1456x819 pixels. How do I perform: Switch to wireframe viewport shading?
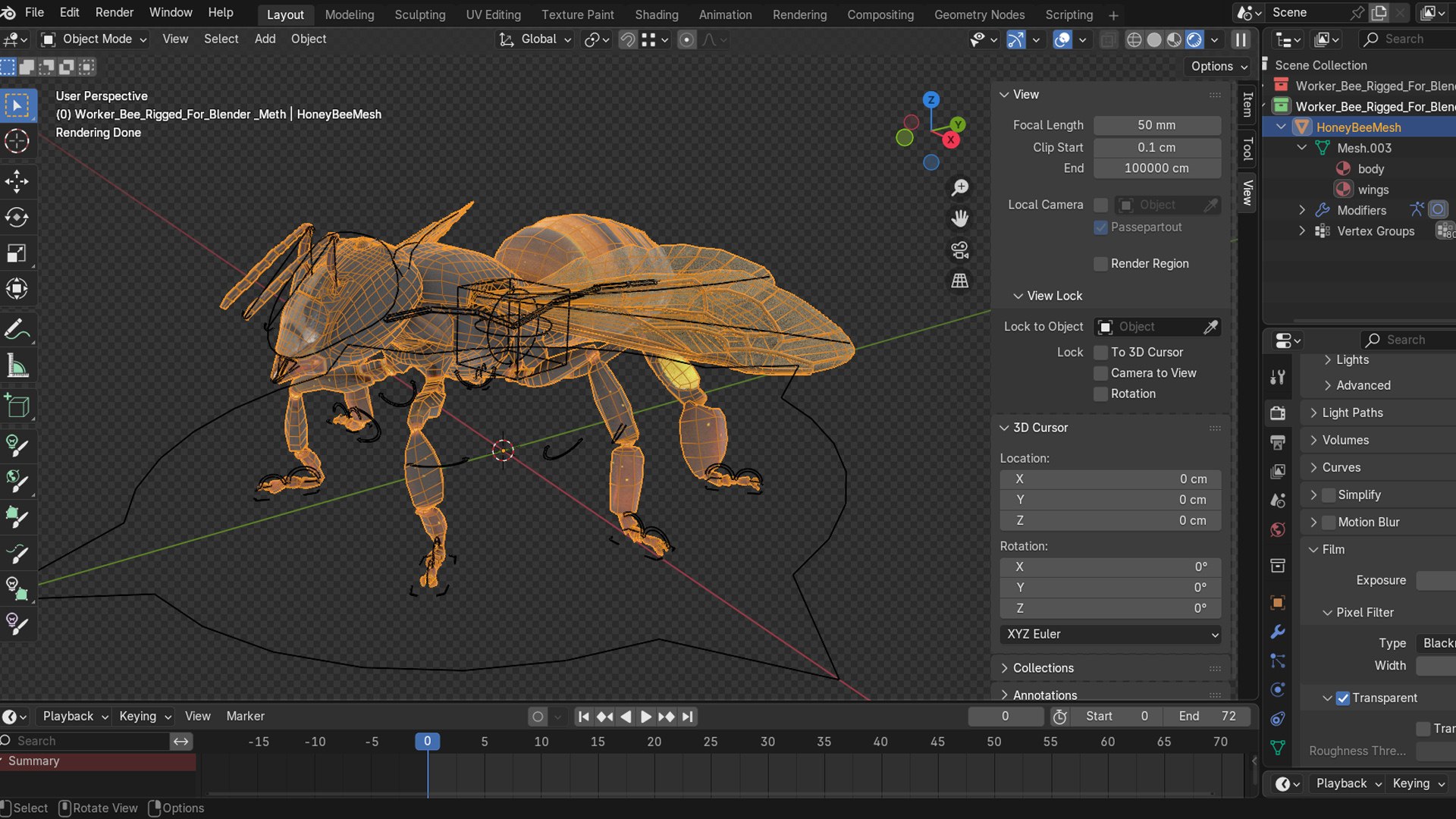tap(1134, 39)
